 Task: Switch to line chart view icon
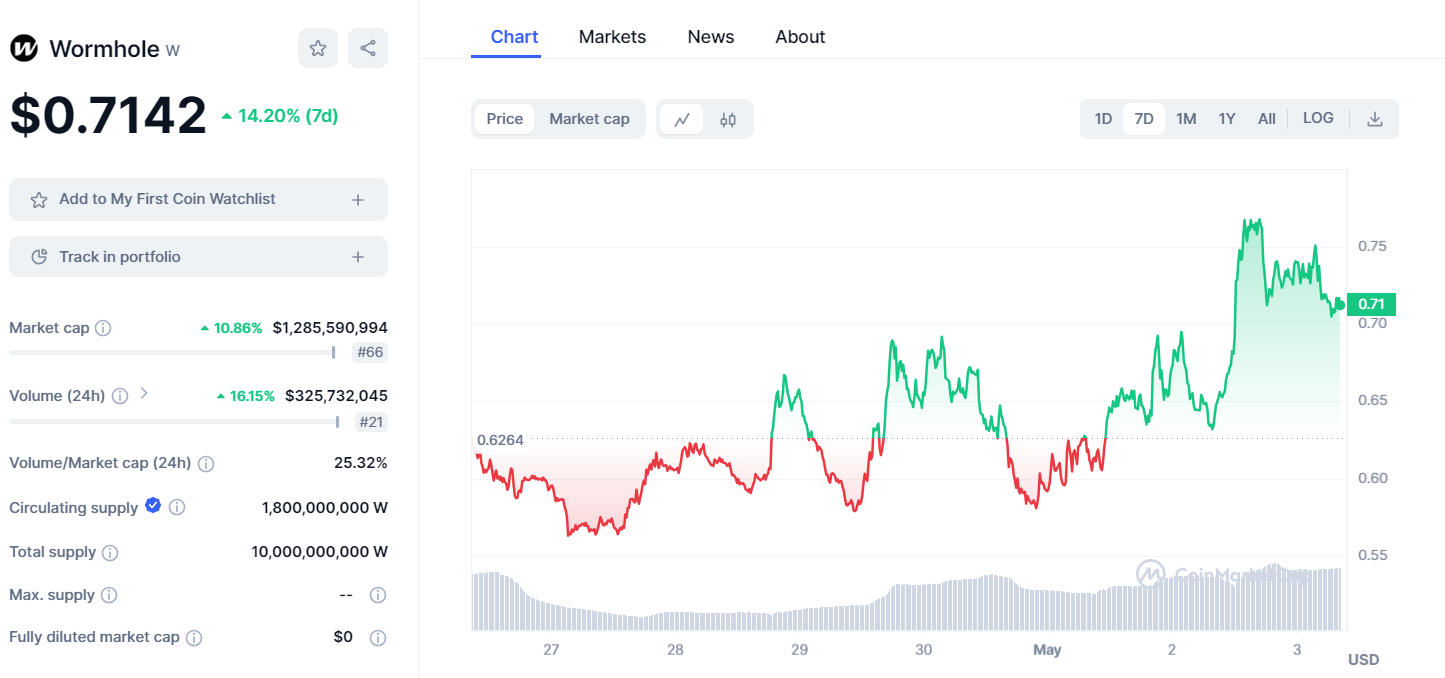tap(682, 119)
